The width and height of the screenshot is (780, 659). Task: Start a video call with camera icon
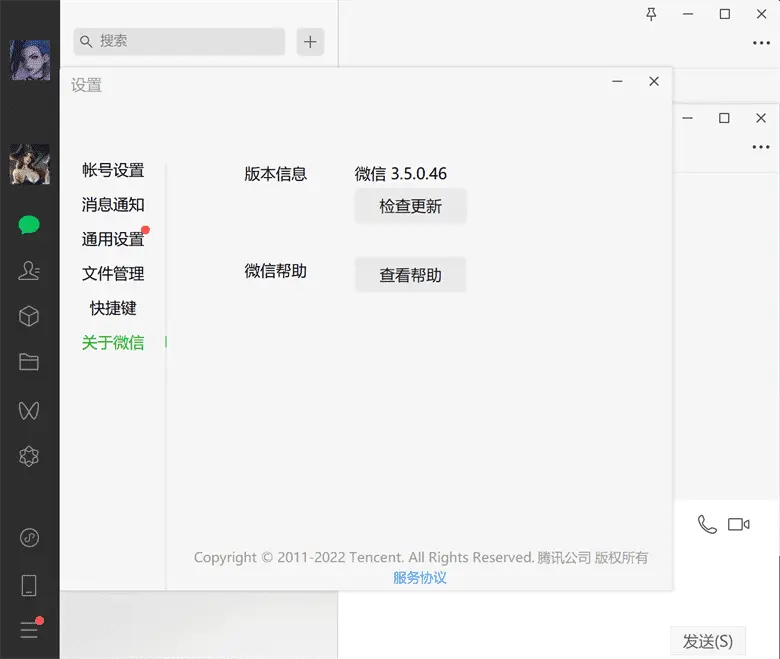pos(739,524)
